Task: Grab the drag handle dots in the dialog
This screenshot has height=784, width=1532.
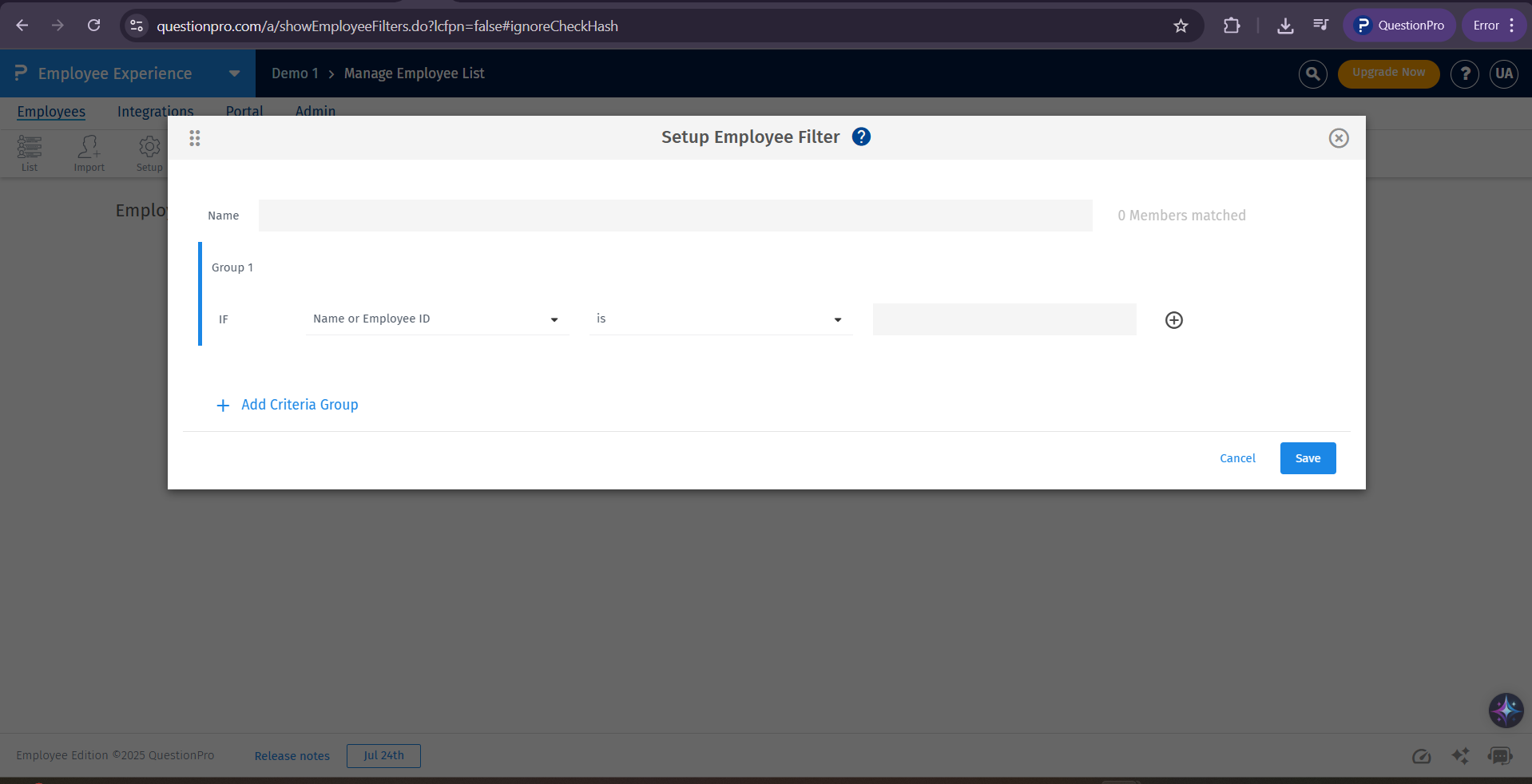Action: (194, 138)
